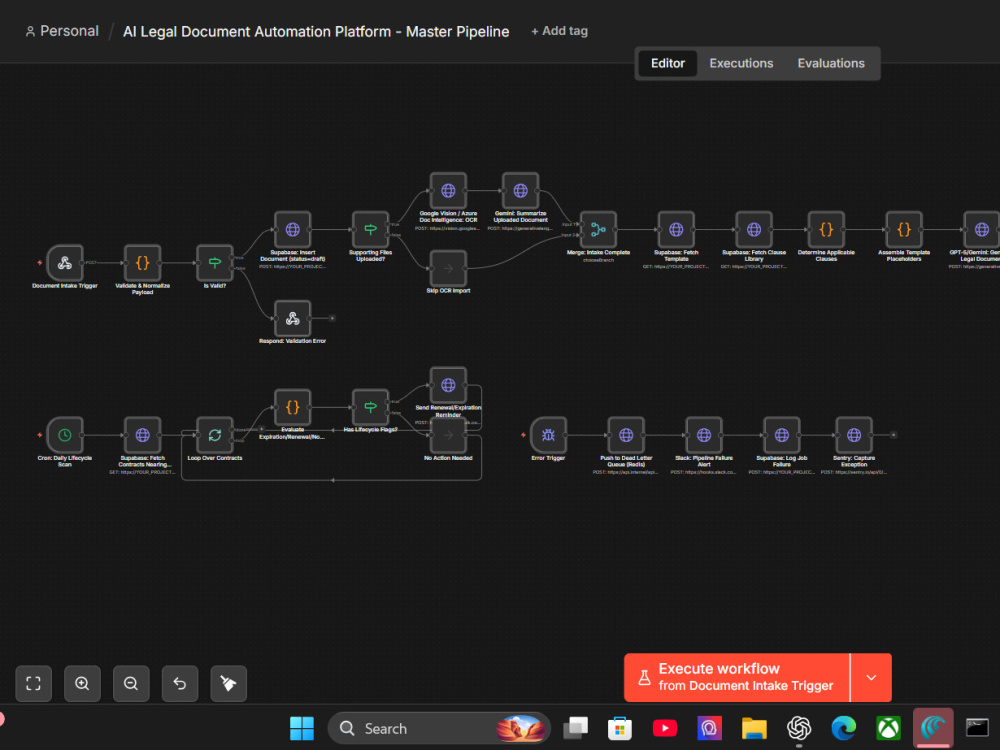Select Supporting Files Uploaded? node
Image resolution: width=1000 pixels, height=750 pixels.
371,230
